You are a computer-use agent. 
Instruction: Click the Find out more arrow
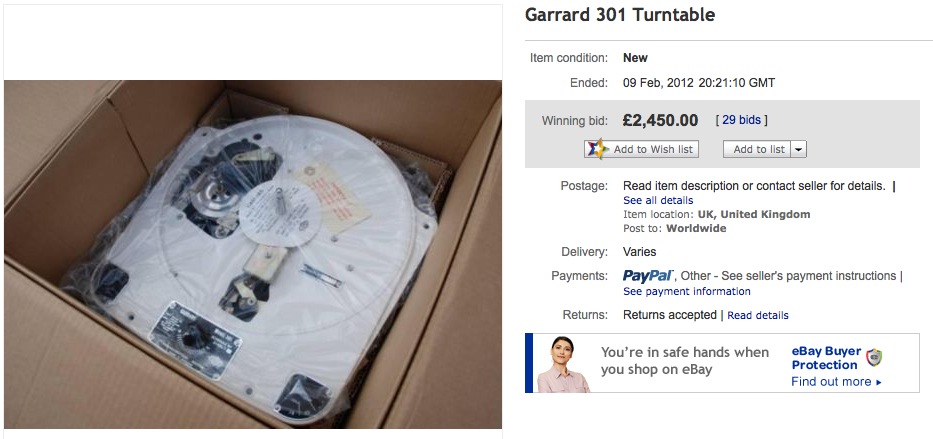pyautogui.click(x=879, y=382)
